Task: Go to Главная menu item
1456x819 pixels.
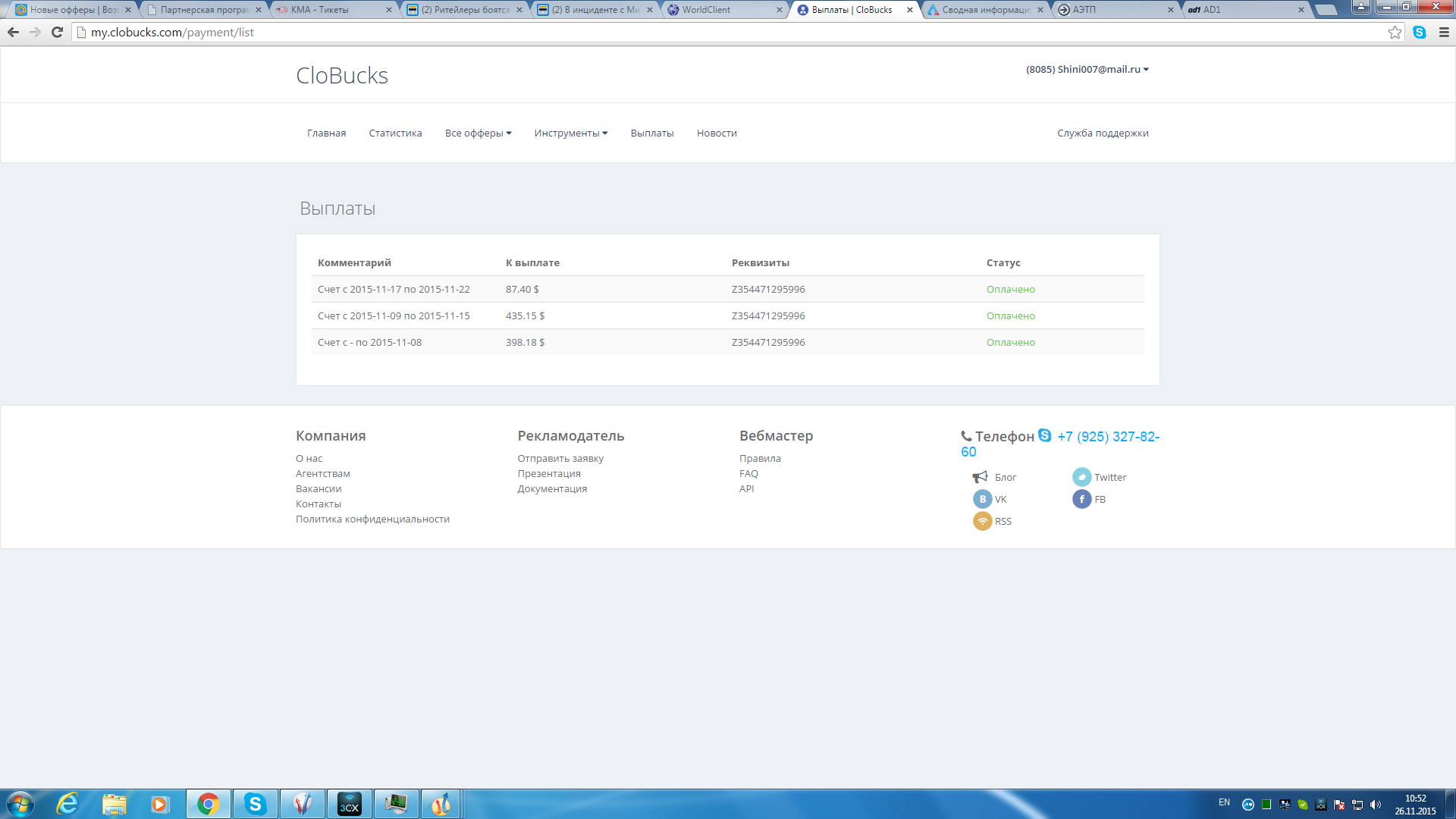Action: tap(326, 133)
